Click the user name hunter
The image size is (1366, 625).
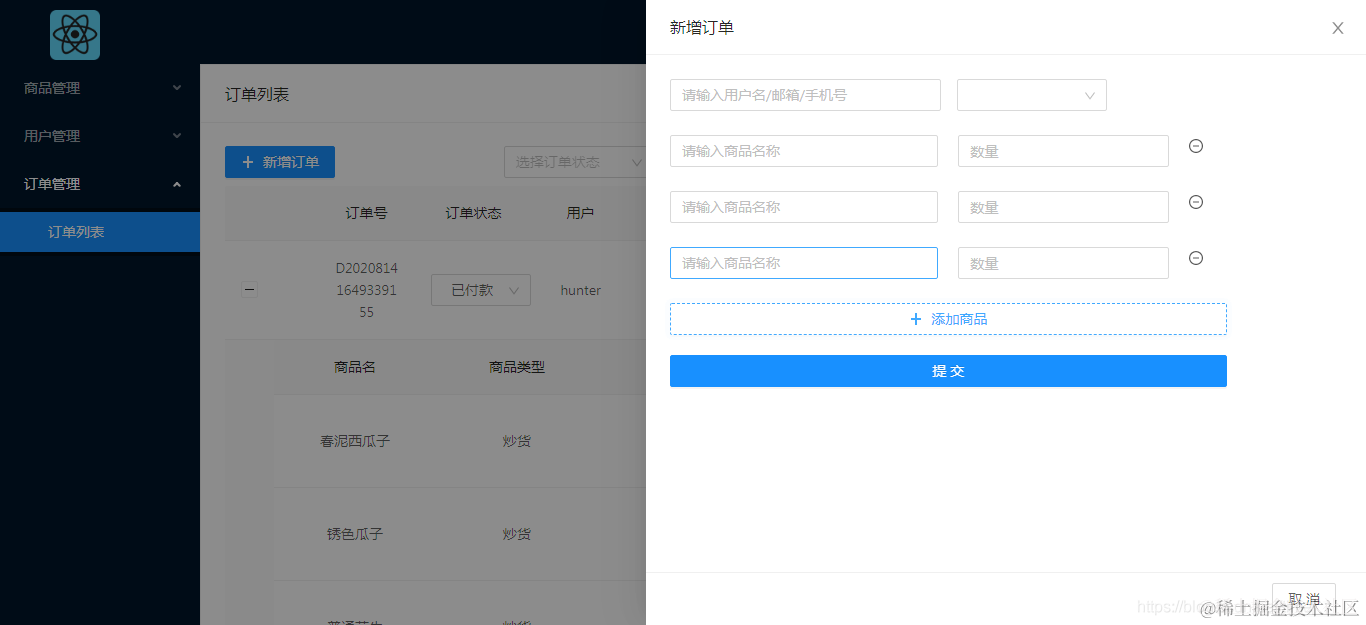point(581,290)
